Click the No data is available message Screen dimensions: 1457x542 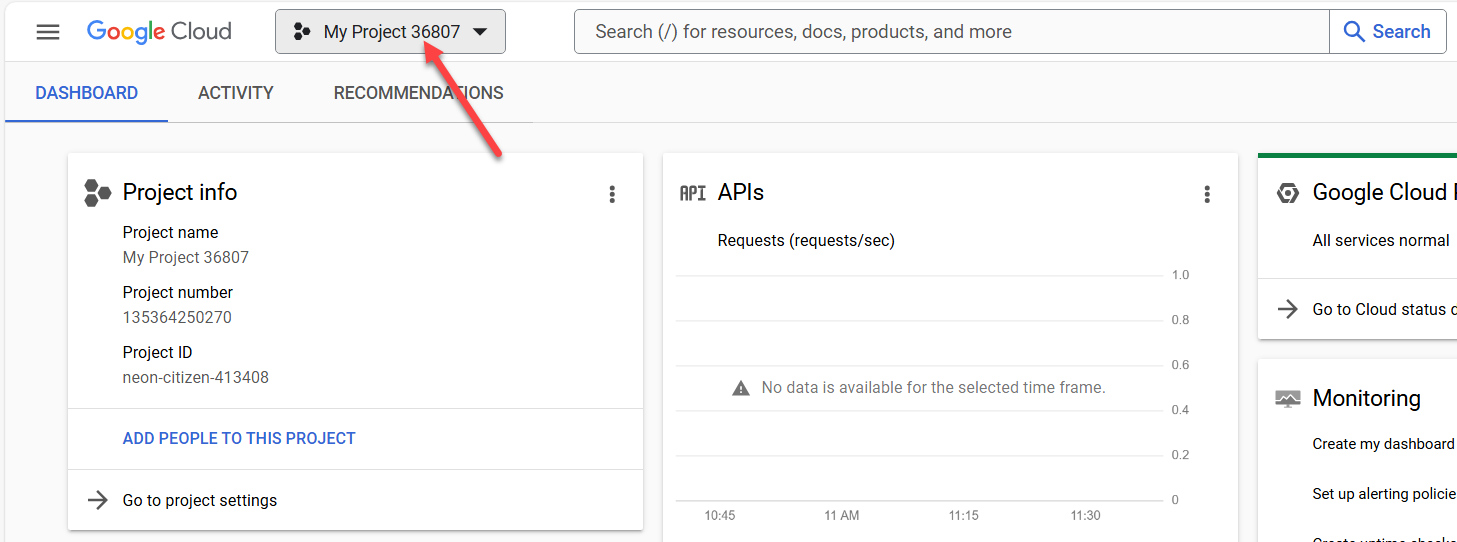tap(934, 387)
